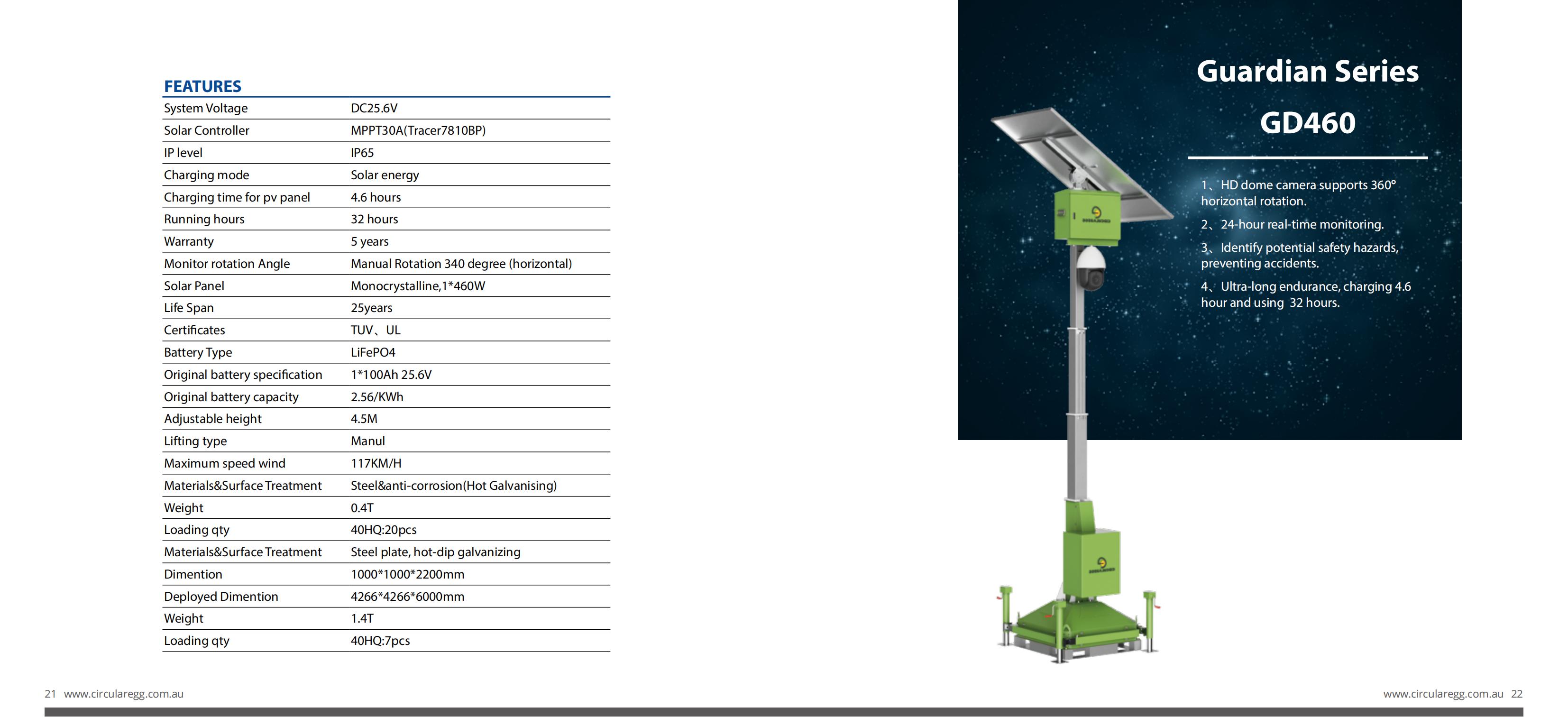Select the 'Maximum speed wind' label
The height and width of the screenshot is (717, 1568).
tap(225, 463)
